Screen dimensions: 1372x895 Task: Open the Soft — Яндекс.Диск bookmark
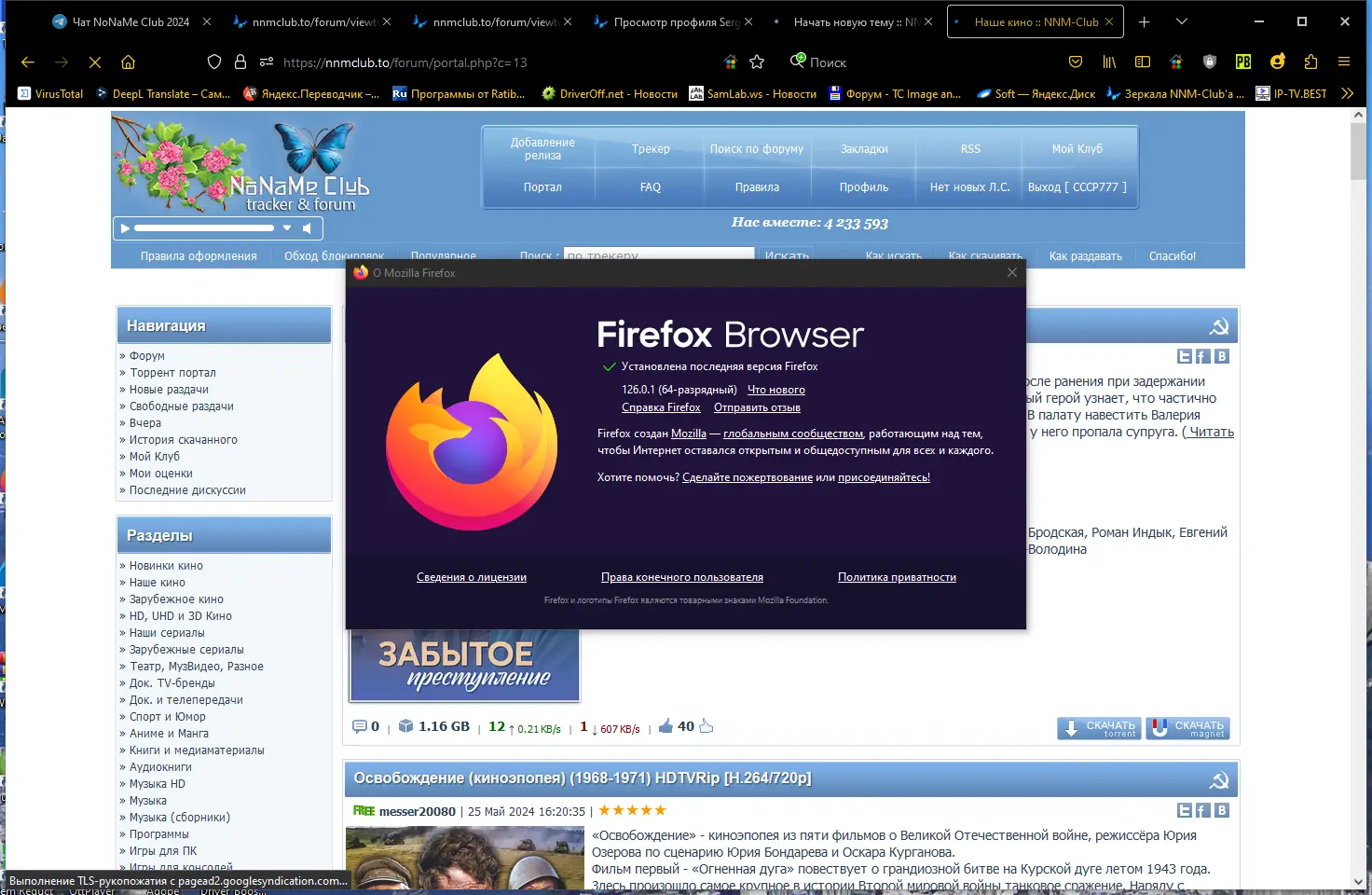point(1036,93)
